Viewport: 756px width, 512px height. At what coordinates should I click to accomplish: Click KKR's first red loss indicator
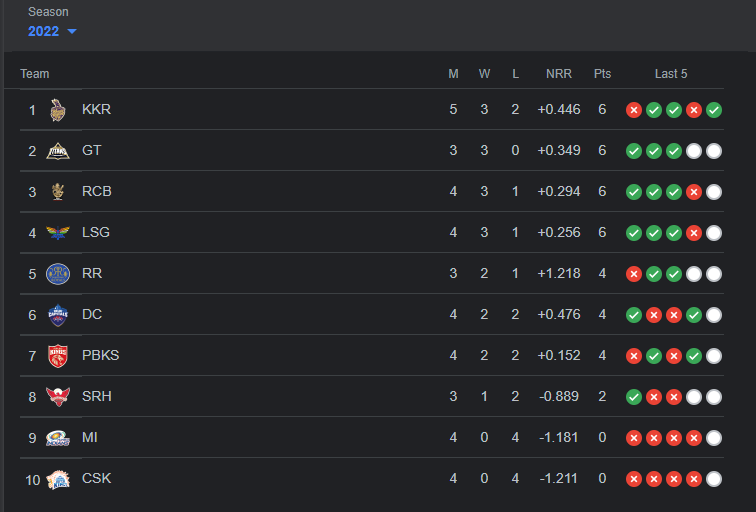point(634,110)
